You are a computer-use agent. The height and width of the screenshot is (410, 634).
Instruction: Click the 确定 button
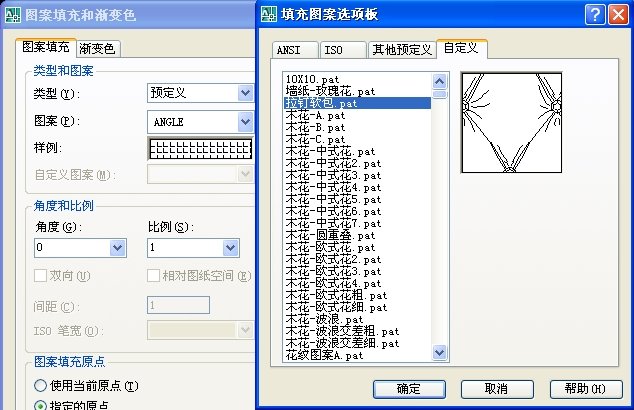click(409, 389)
